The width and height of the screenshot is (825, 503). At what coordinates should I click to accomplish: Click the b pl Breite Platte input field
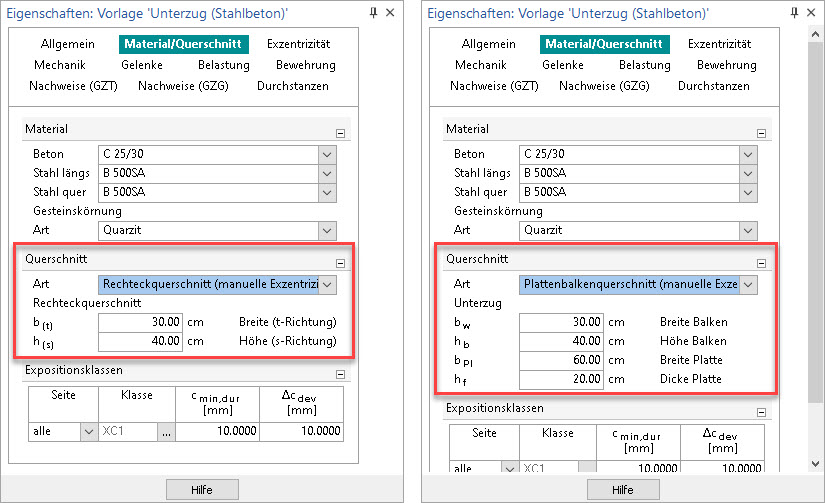[561, 360]
